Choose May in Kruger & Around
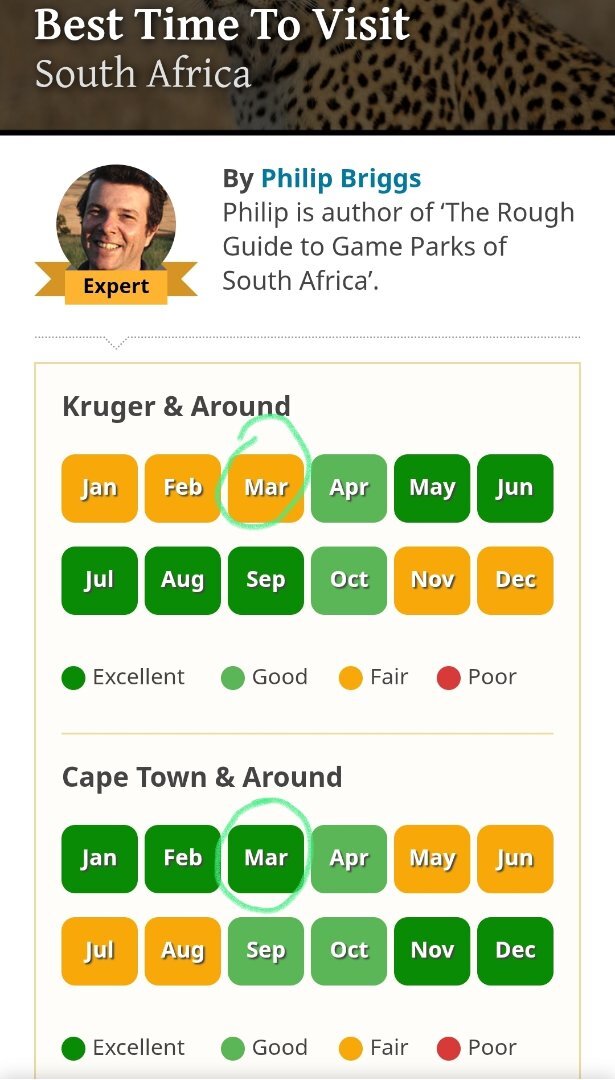 [x=432, y=488]
